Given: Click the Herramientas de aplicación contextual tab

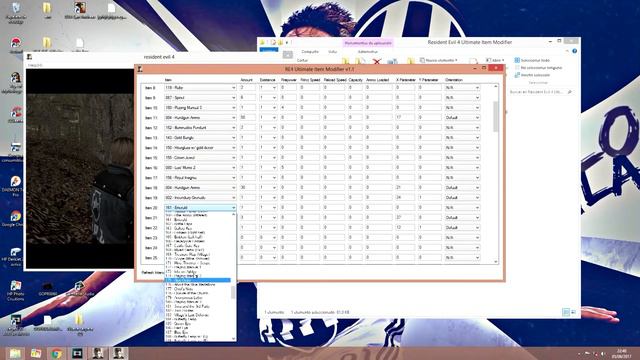Looking at the screenshot, I should [x=368, y=42].
